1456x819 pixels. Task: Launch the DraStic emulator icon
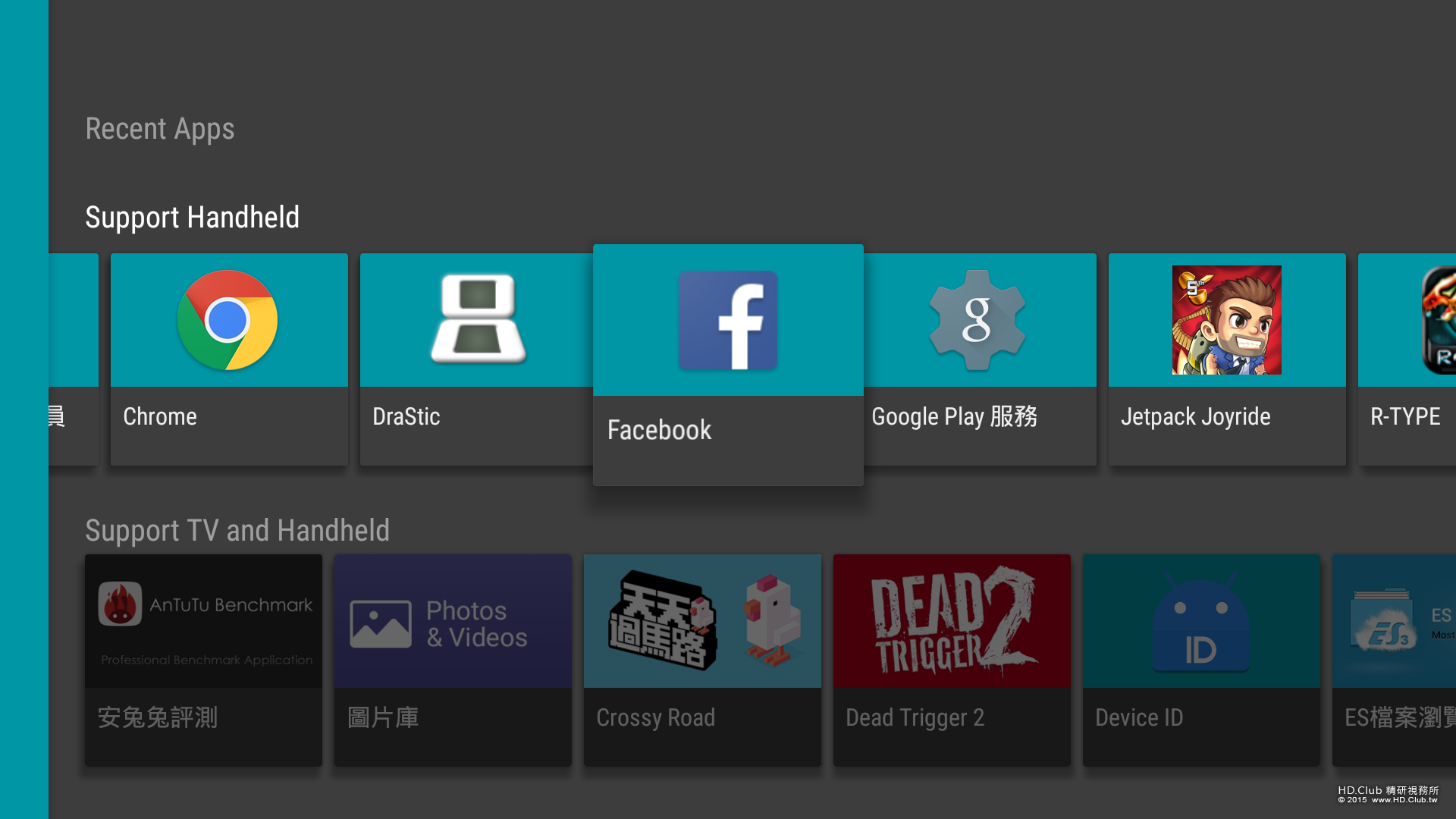point(478,318)
